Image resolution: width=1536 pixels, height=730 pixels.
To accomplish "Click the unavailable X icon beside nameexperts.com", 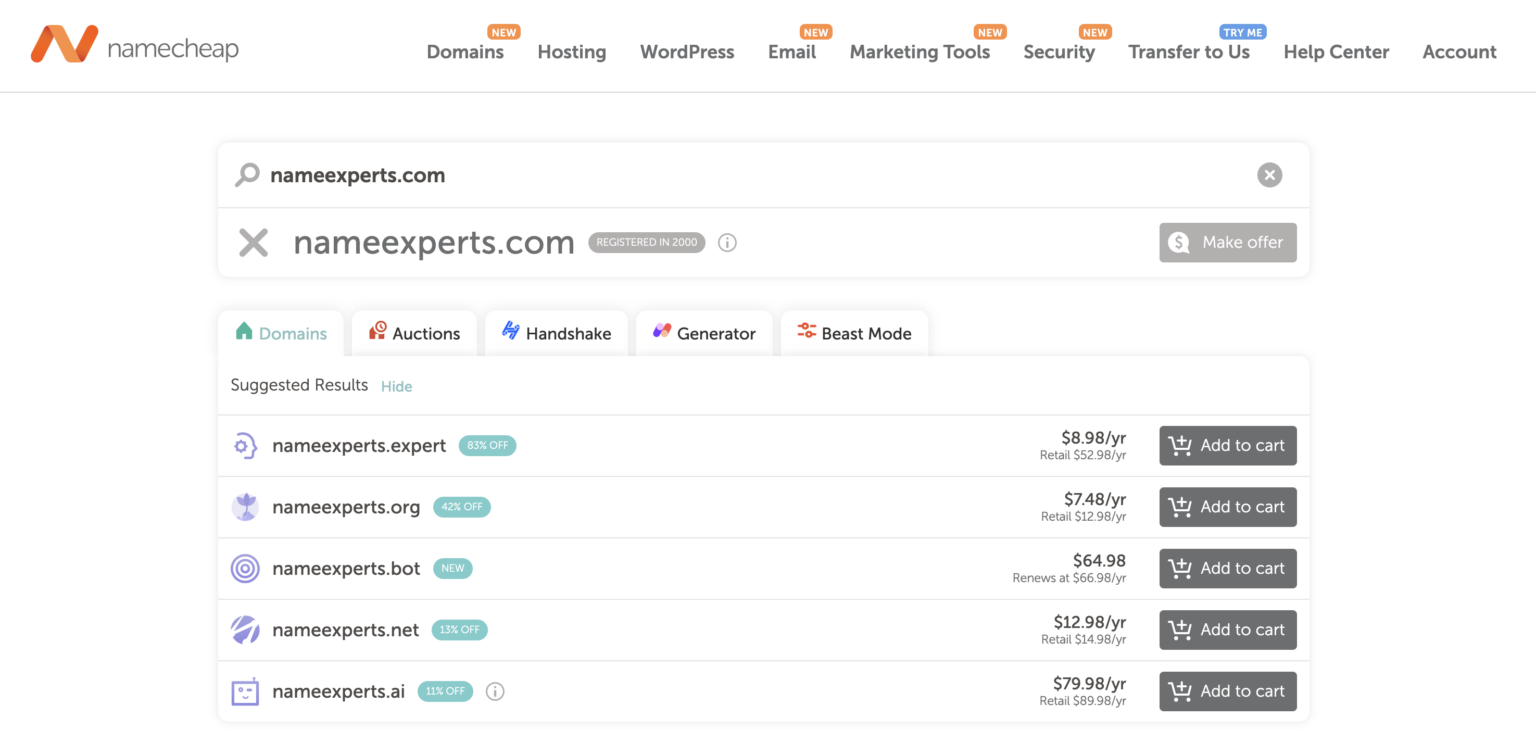I will [x=253, y=242].
